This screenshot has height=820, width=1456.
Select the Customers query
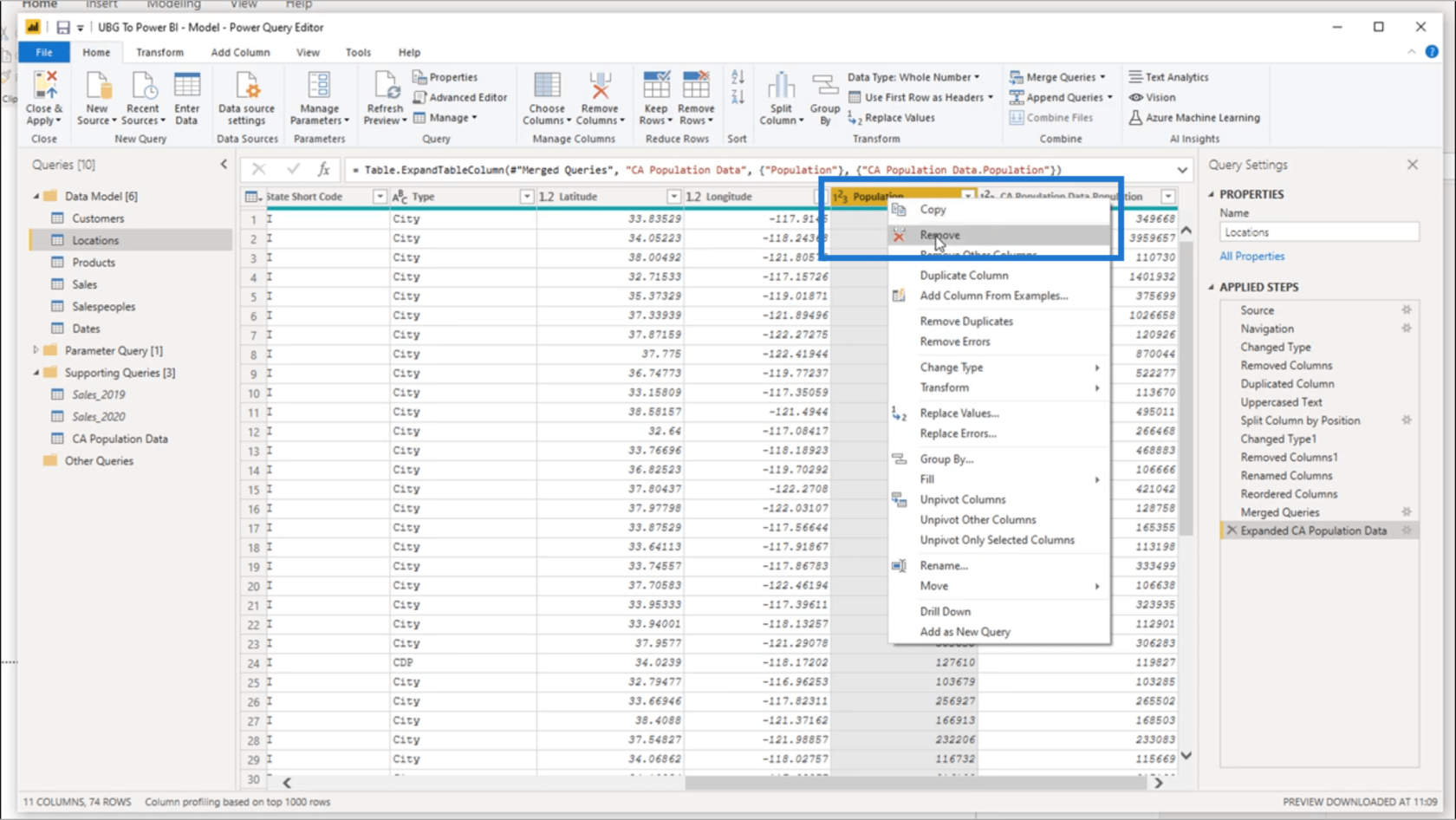click(x=98, y=218)
